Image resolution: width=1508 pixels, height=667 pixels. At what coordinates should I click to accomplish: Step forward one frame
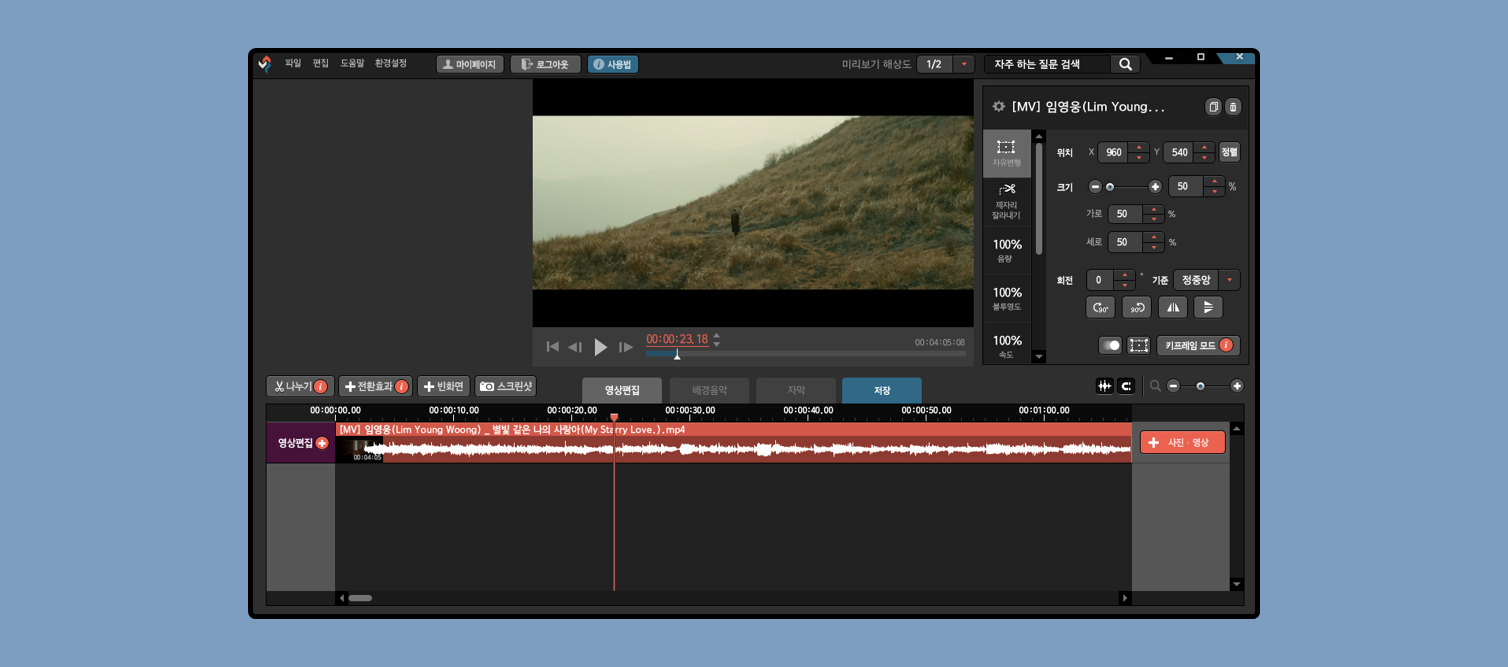click(x=626, y=347)
